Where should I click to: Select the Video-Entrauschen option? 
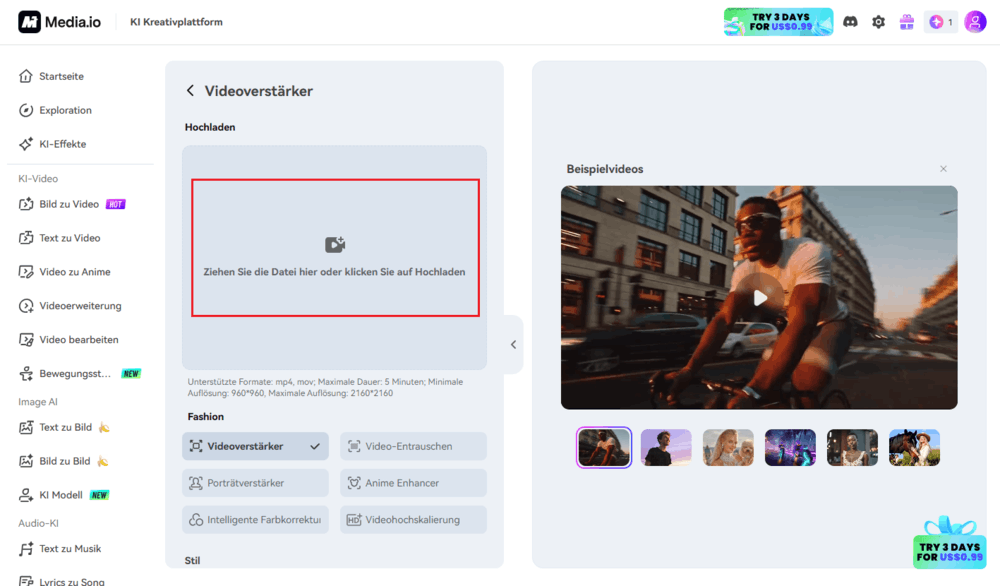(x=413, y=446)
